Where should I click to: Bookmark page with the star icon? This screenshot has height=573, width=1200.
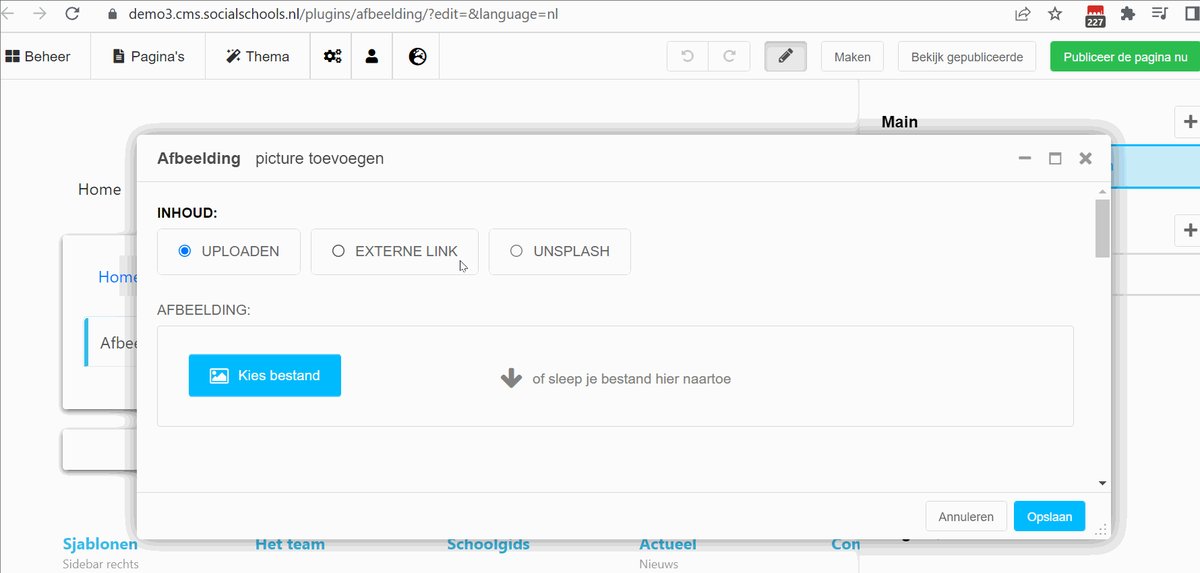point(1055,14)
